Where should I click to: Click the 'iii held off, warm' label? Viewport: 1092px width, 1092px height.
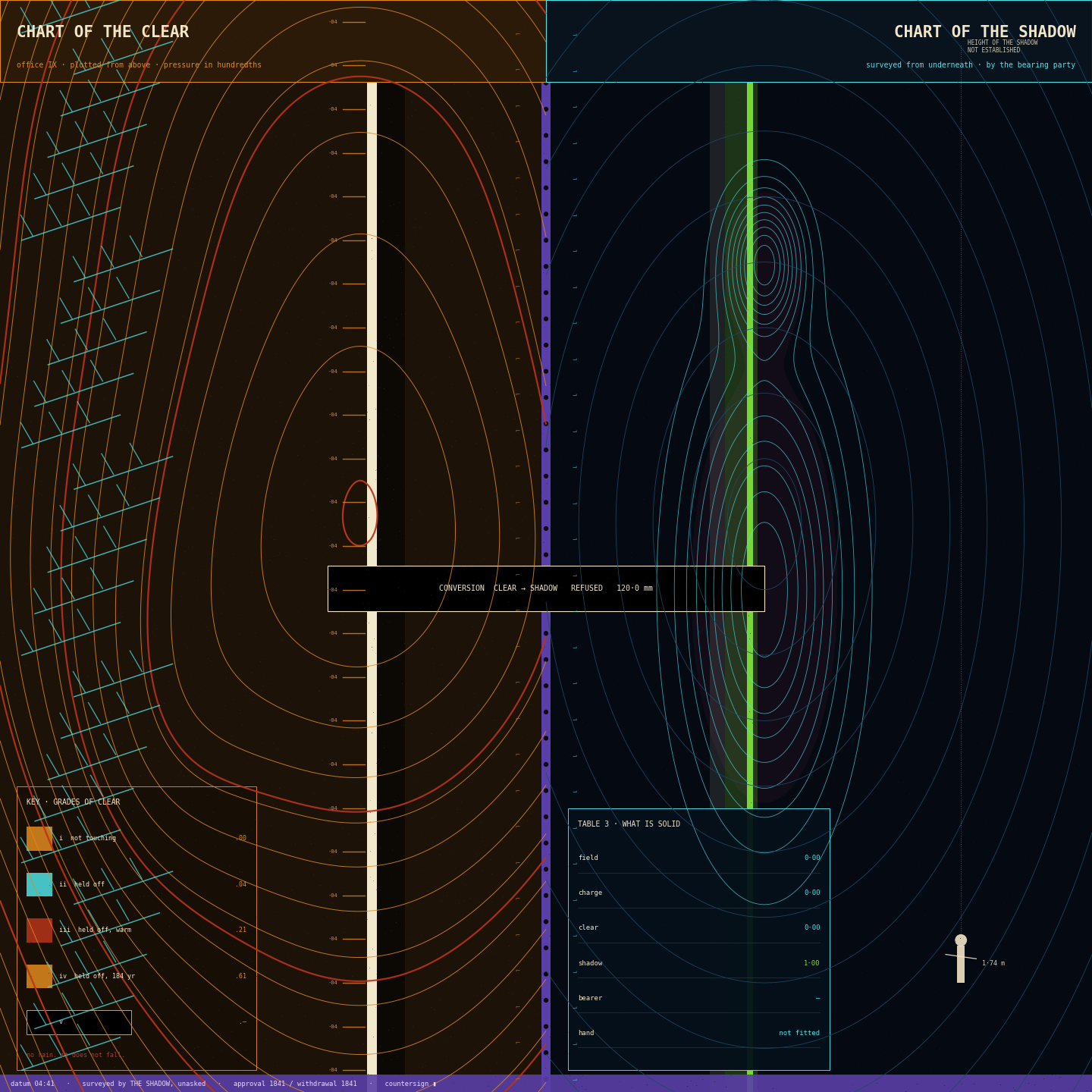(96, 930)
